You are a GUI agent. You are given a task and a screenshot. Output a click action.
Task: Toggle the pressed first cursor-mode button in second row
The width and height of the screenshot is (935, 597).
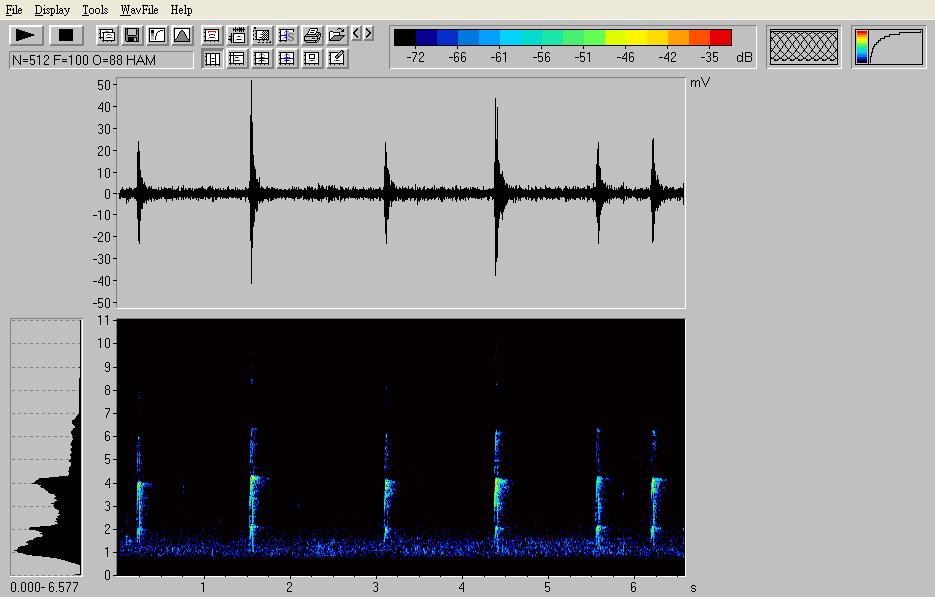click(212, 59)
